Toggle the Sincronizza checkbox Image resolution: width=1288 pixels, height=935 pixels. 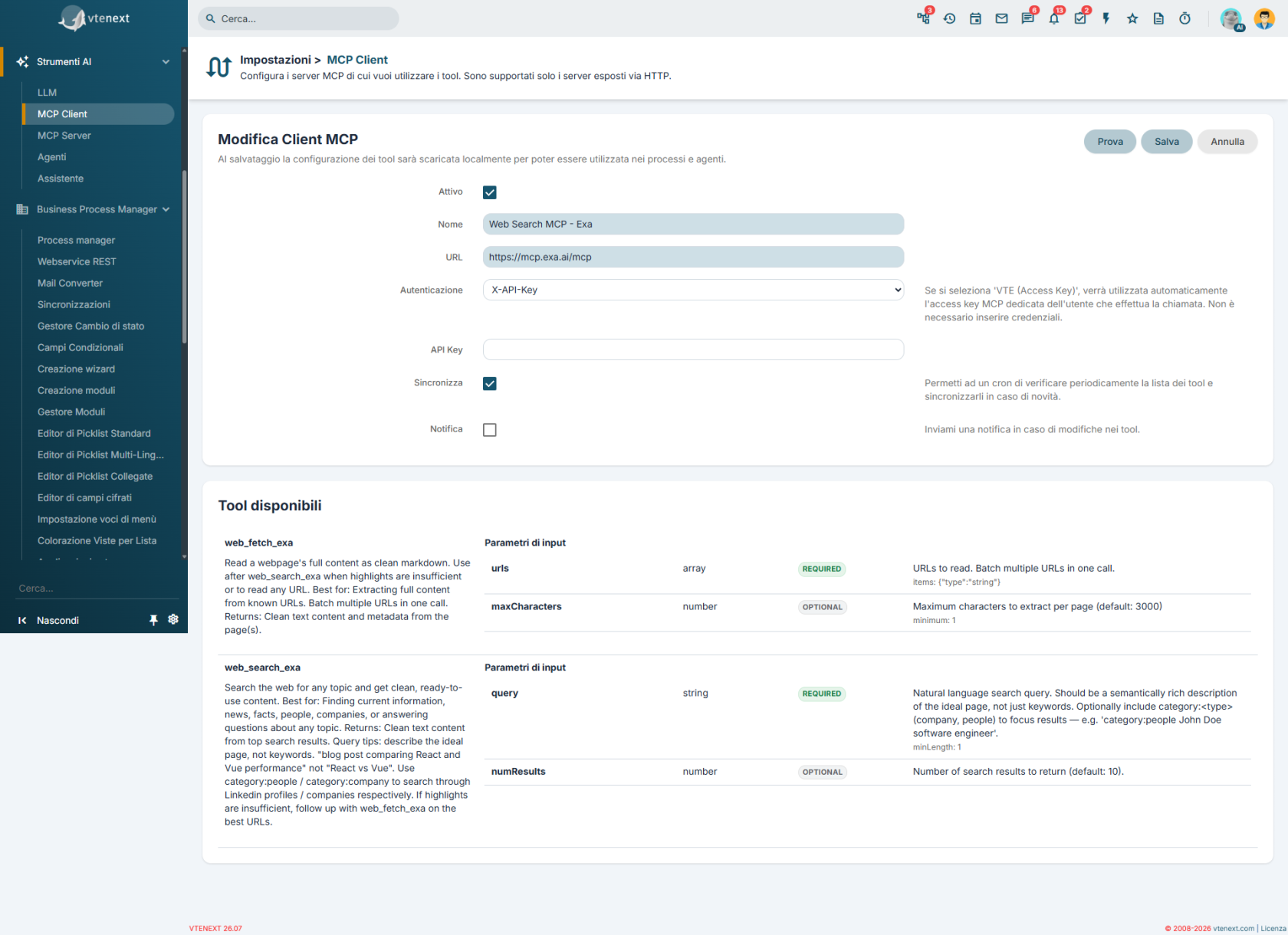tap(490, 383)
